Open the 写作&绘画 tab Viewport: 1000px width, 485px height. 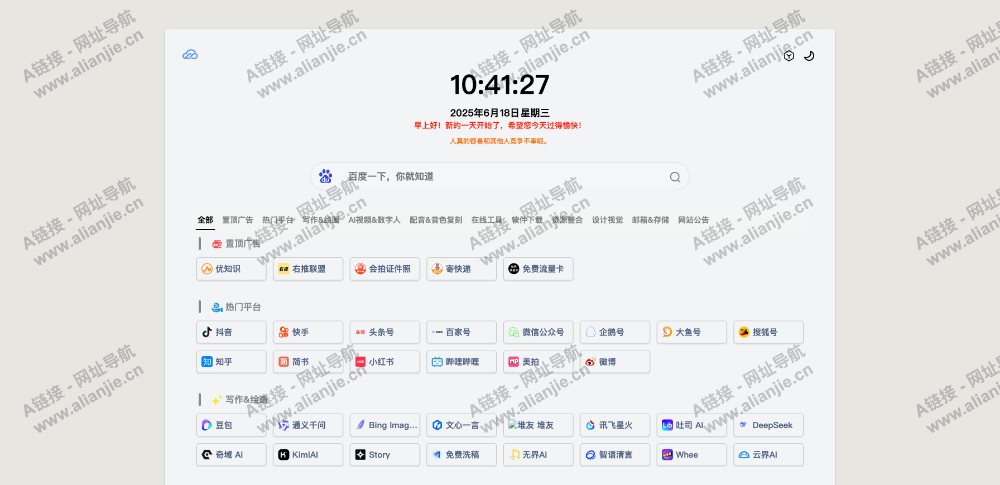(x=321, y=220)
